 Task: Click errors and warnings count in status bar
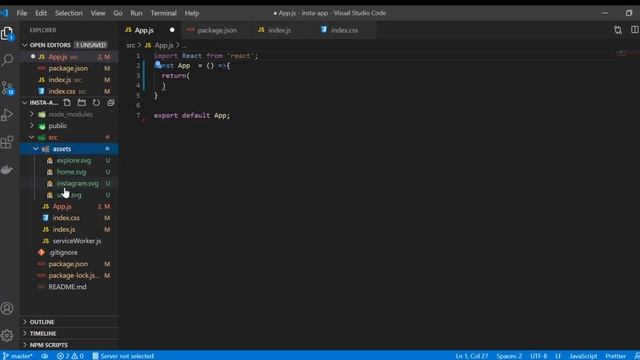[70, 356]
